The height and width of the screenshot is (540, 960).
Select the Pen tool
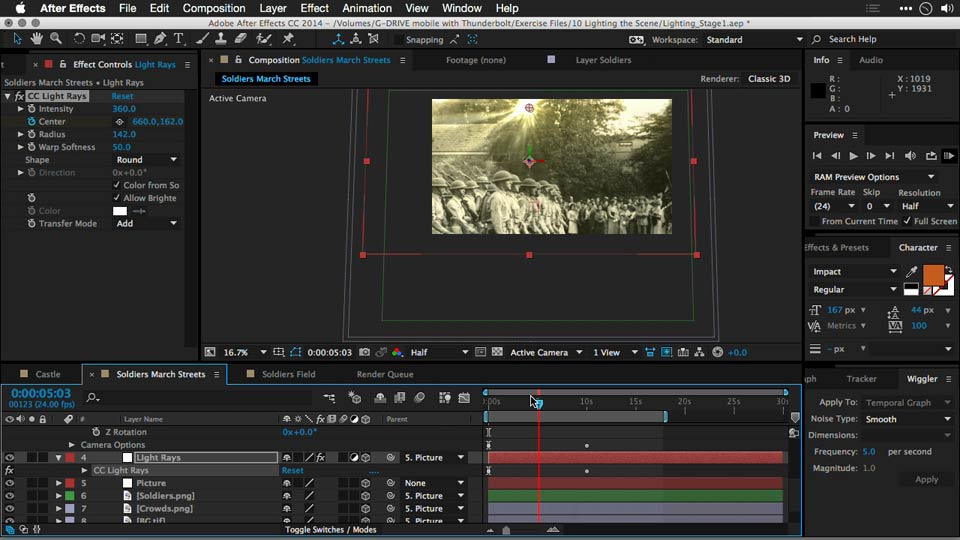pyautogui.click(x=160, y=39)
